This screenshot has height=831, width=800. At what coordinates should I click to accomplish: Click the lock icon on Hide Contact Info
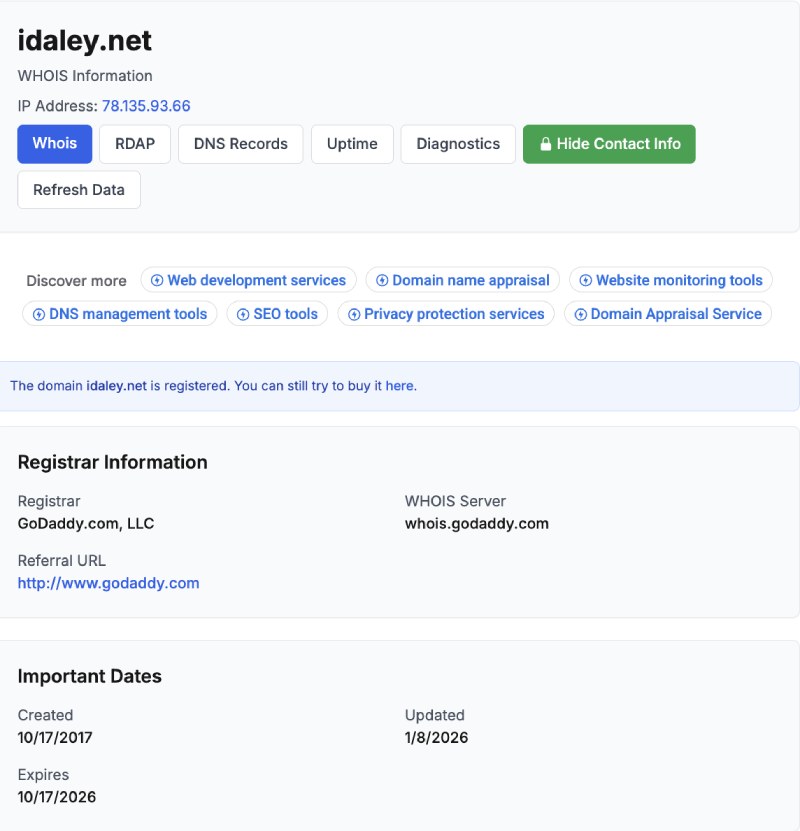546,144
